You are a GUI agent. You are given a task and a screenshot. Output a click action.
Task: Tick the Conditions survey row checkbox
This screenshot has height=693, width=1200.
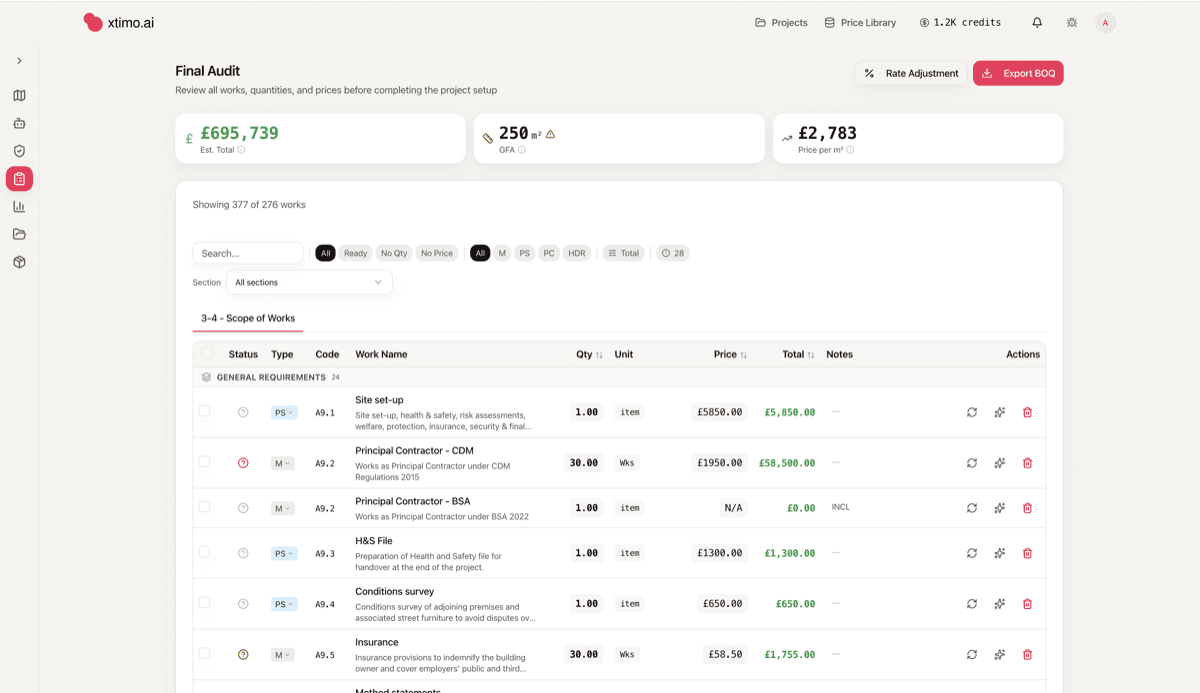[204, 603]
